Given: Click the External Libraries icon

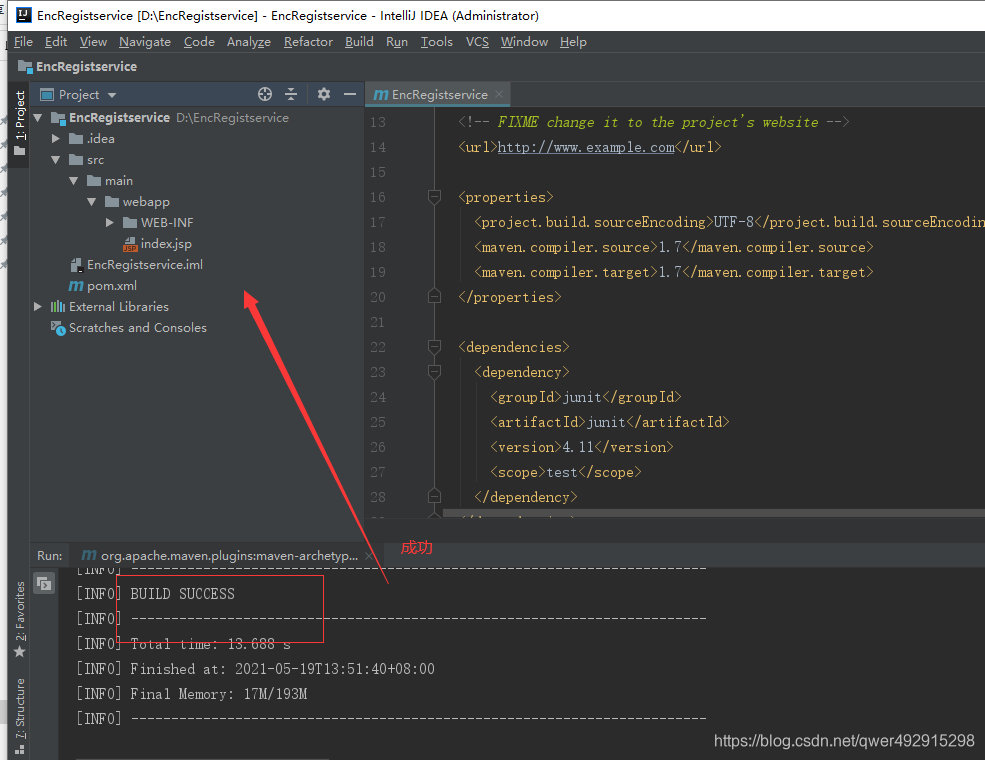Looking at the screenshot, I should [x=58, y=307].
